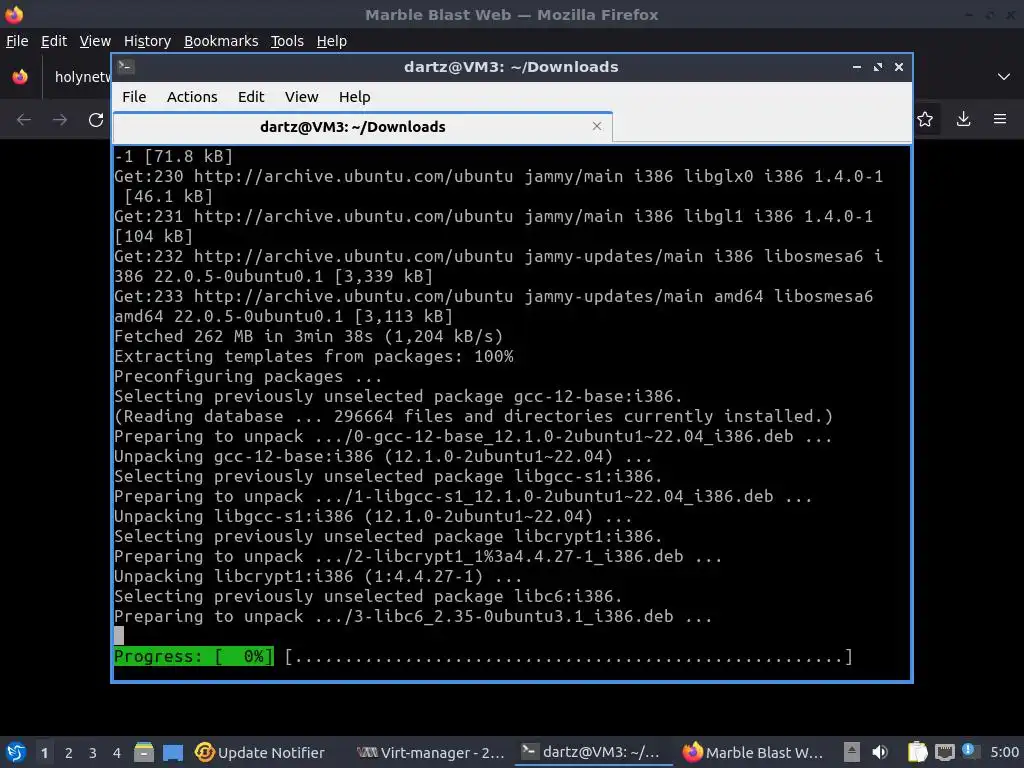Close the terminal window
1024x768 pixels.
point(899,67)
